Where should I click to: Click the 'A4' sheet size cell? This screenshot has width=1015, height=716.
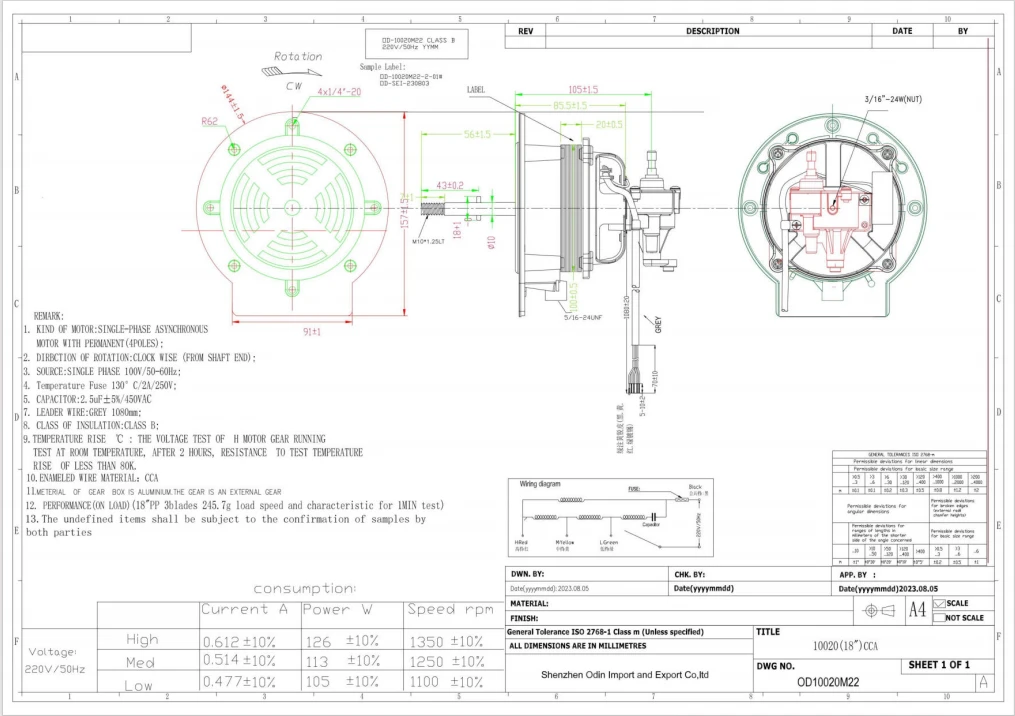pyautogui.click(x=917, y=610)
